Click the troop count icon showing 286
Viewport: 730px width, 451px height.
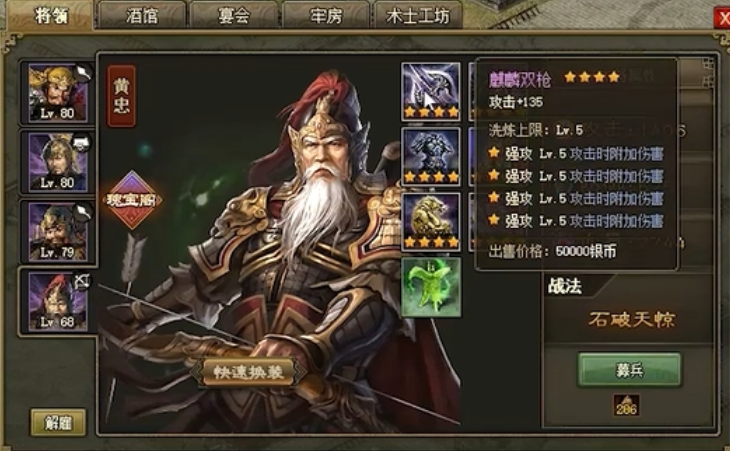[626, 405]
